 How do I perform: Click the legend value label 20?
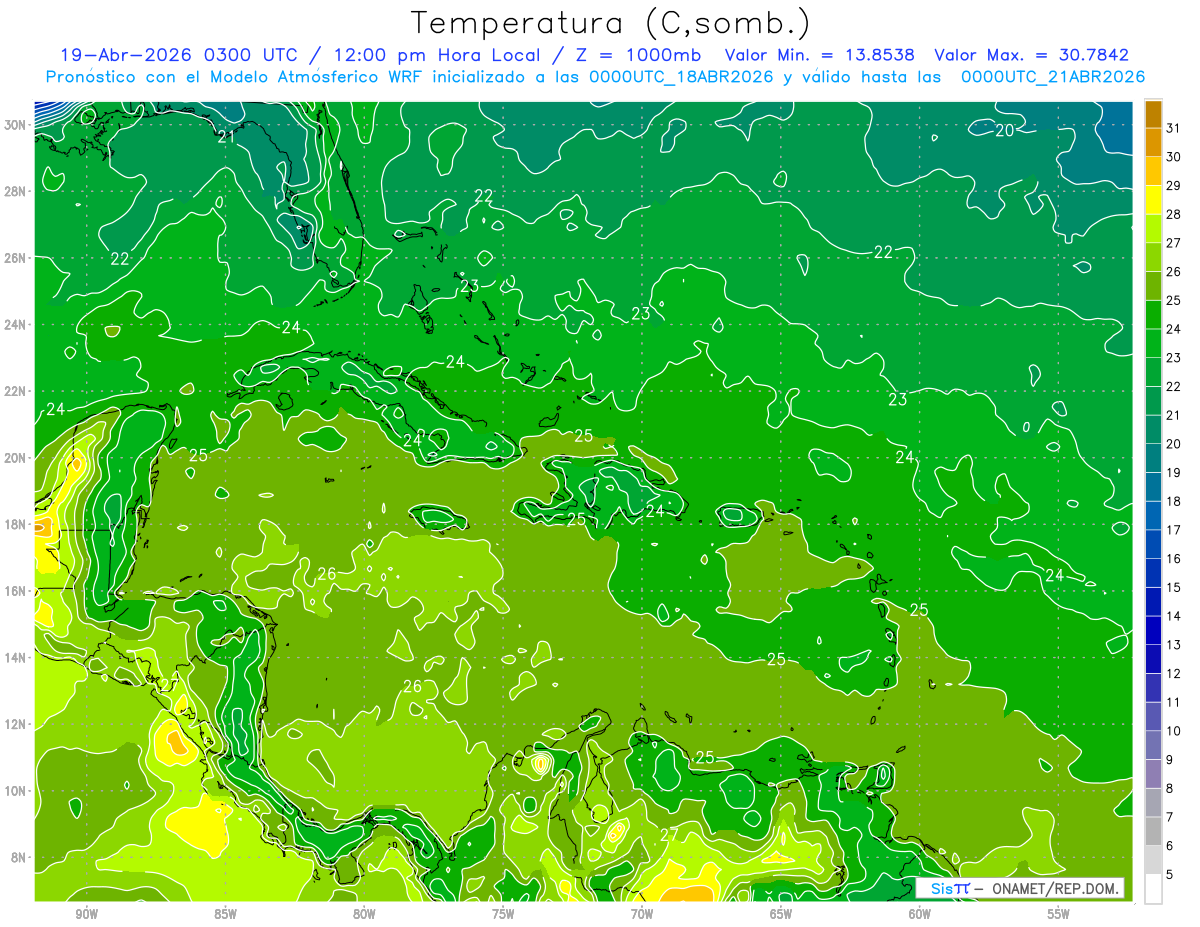coord(1174,444)
